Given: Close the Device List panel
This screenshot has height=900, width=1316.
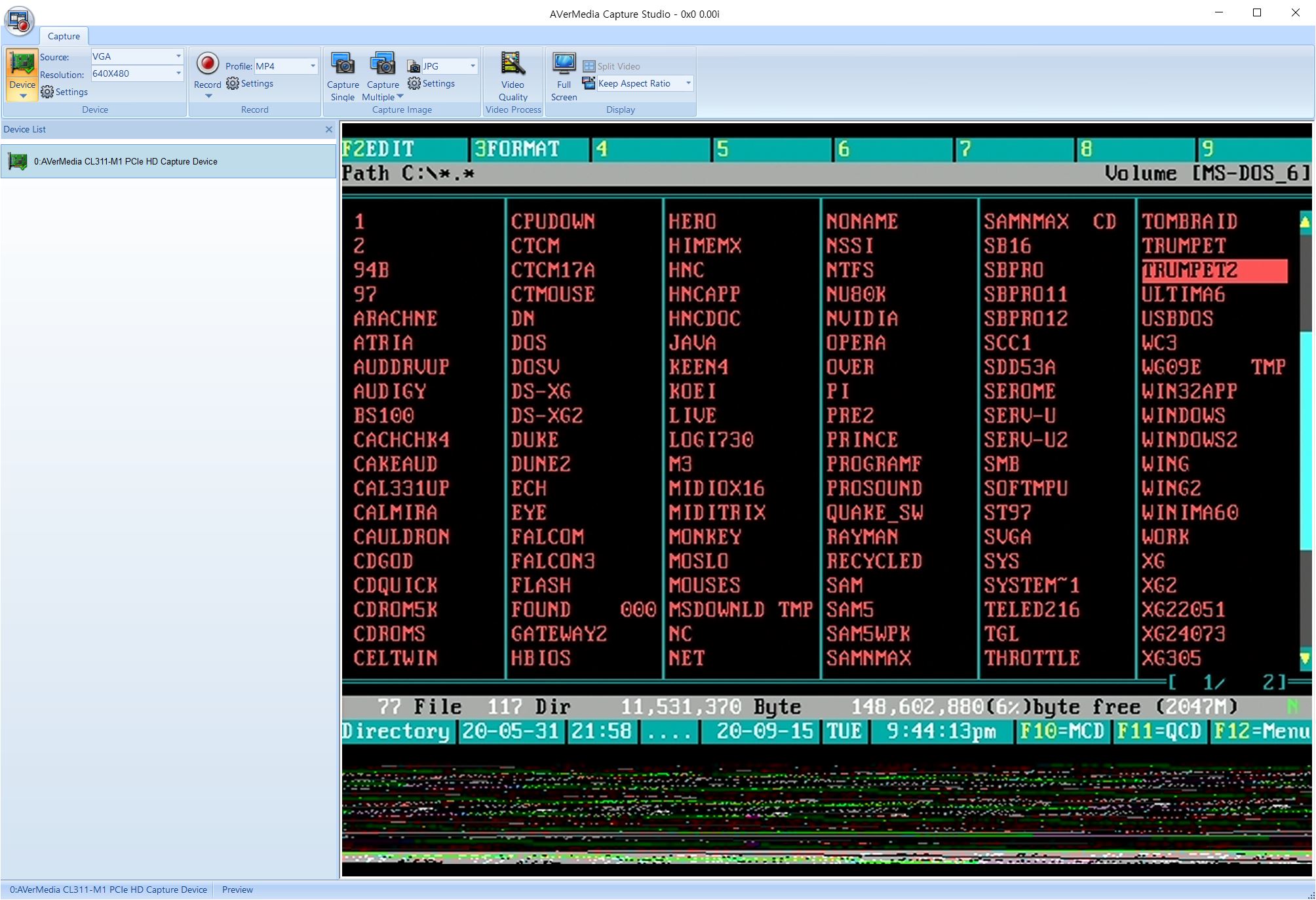Looking at the screenshot, I should [x=329, y=130].
